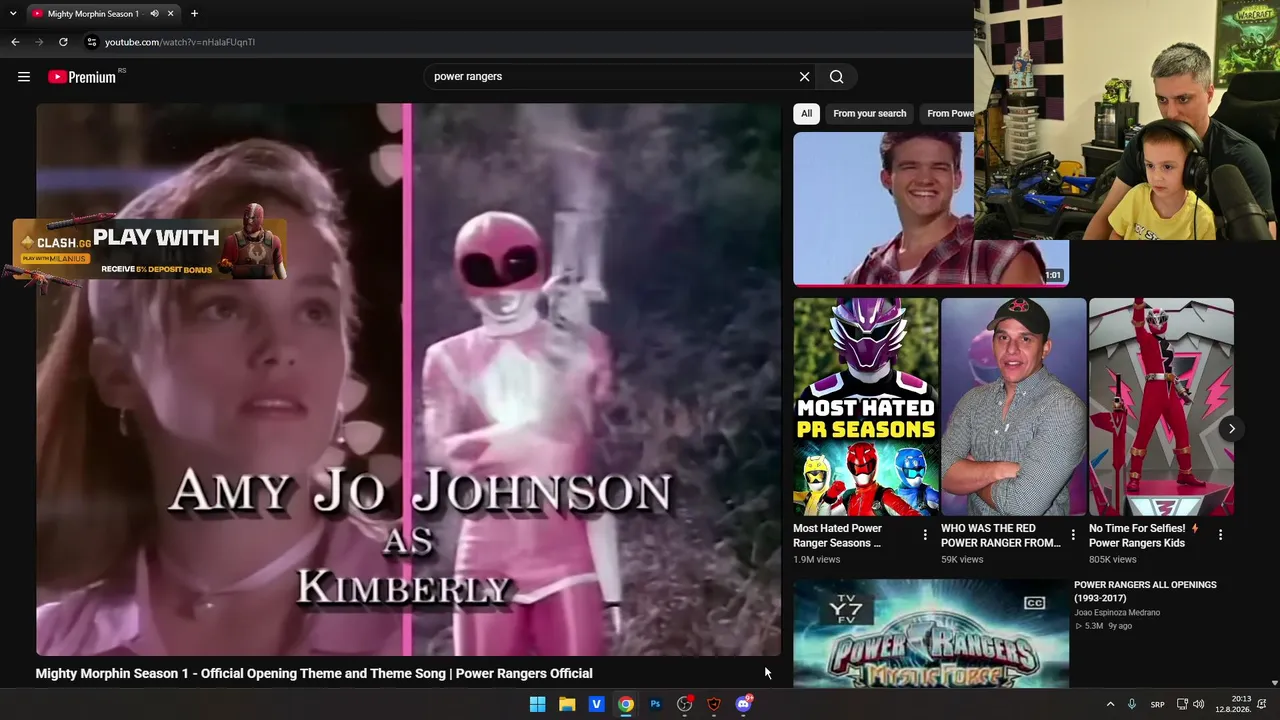Open 'Most Hated PR Seasons' short thumbnail
The width and height of the screenshot is (1280, 720).
(x=866, y=407)
